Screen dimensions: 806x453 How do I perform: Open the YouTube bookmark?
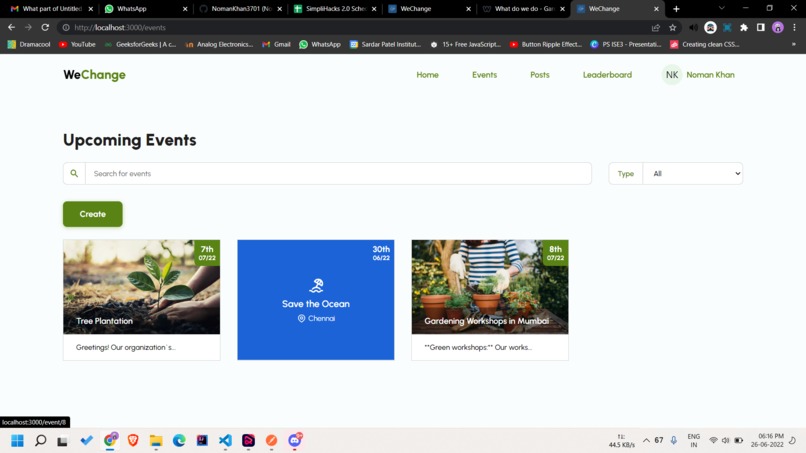tap(77, 44)
